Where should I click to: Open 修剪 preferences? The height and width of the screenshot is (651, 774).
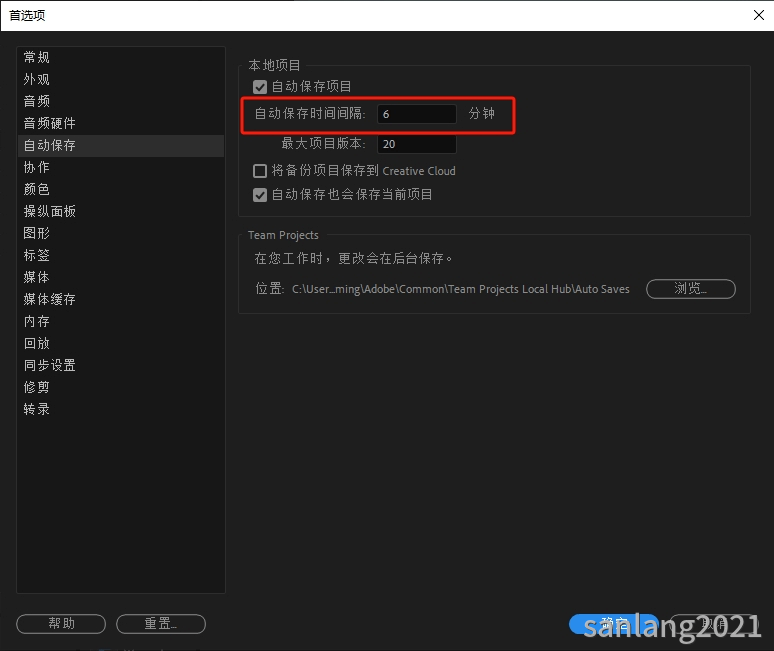coord(120,387)
